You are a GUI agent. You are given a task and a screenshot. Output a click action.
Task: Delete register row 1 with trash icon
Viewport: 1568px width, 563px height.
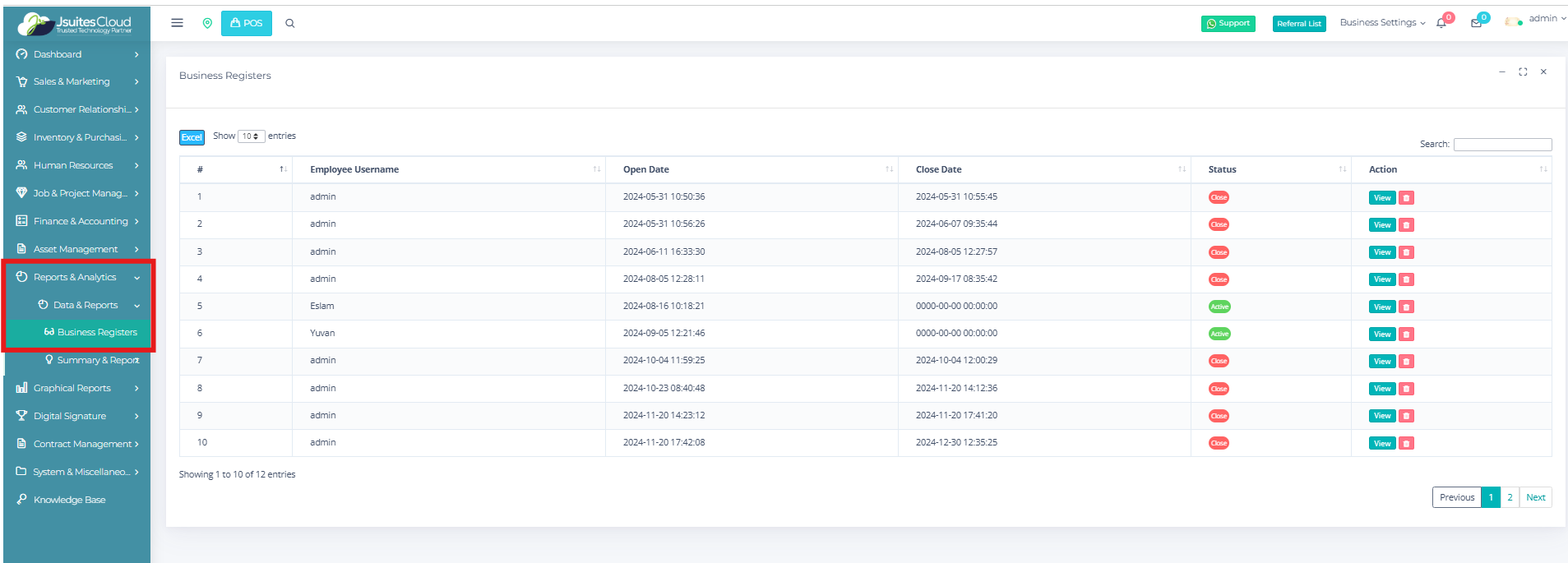(x=1407, y=198)
